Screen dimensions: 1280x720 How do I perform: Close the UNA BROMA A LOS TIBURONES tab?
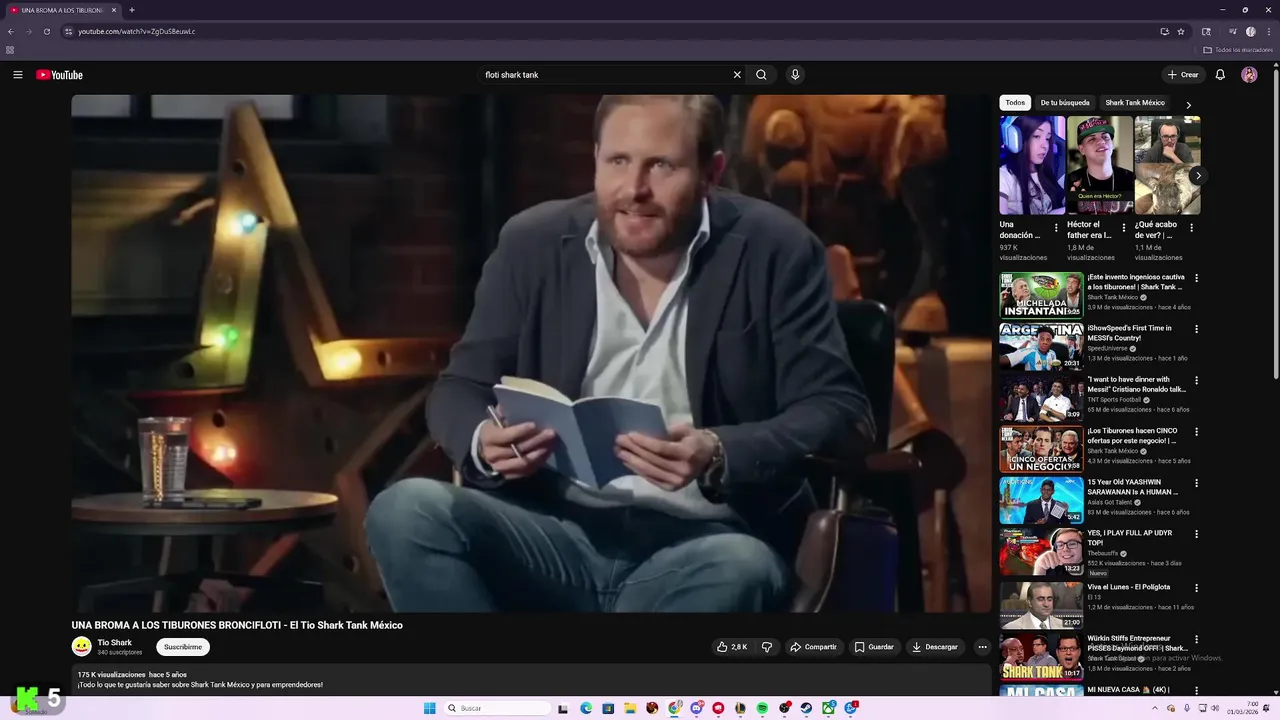[x=114, y=10]
